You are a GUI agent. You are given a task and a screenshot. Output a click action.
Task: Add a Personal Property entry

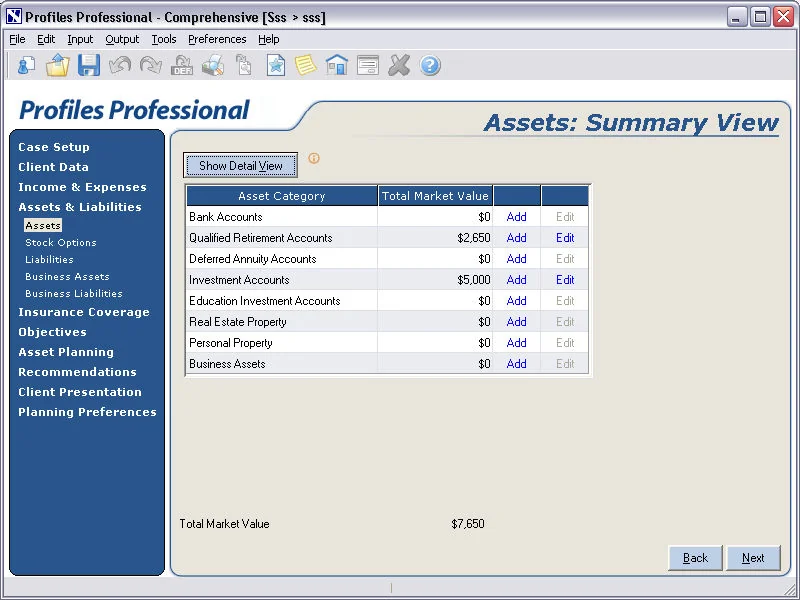point(516,343)
